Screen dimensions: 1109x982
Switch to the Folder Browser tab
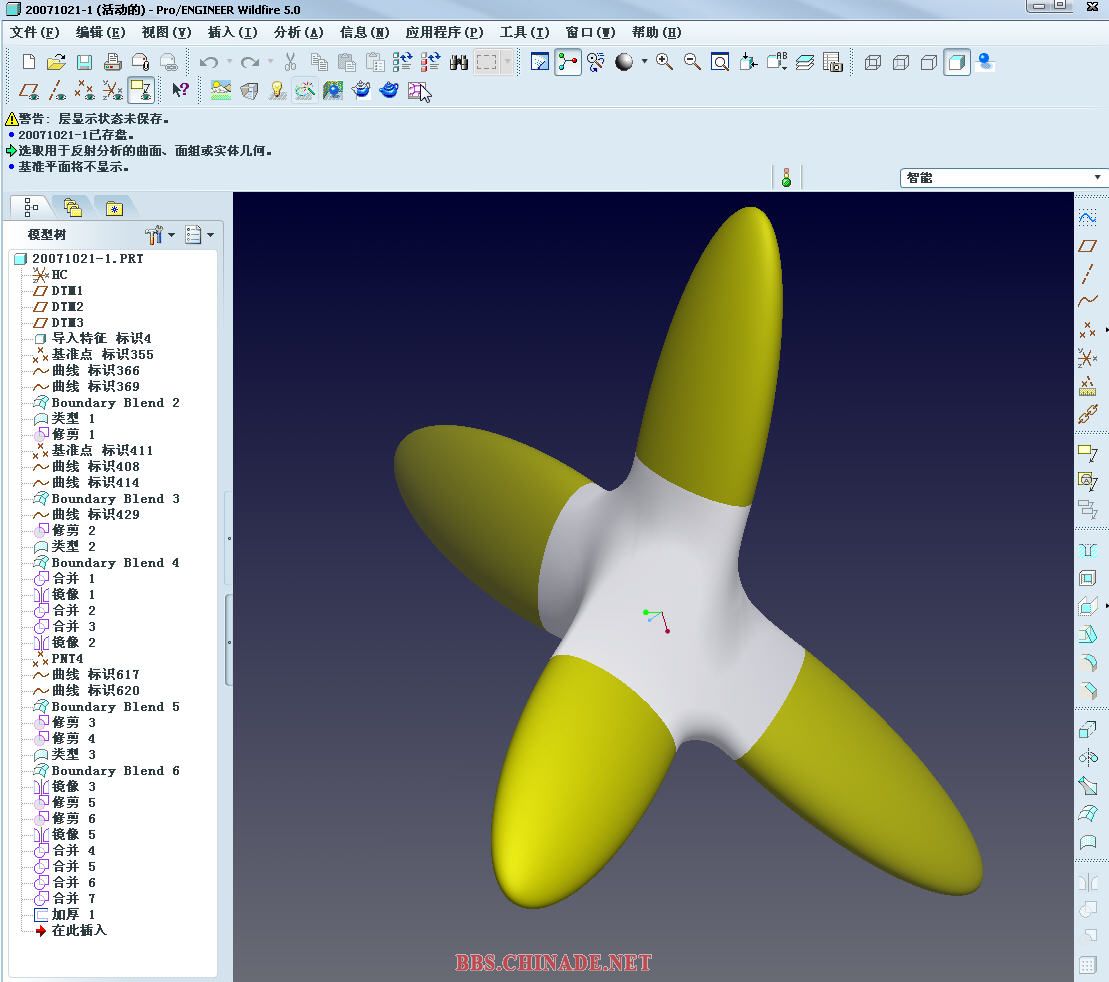tap(72, 208)
